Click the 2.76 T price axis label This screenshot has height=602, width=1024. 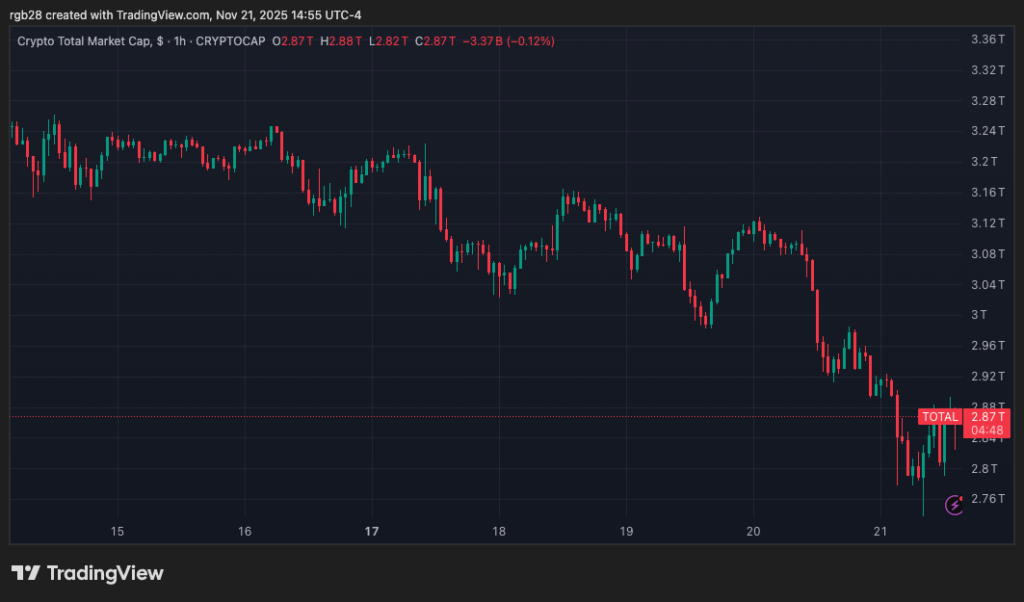point(986,499)
